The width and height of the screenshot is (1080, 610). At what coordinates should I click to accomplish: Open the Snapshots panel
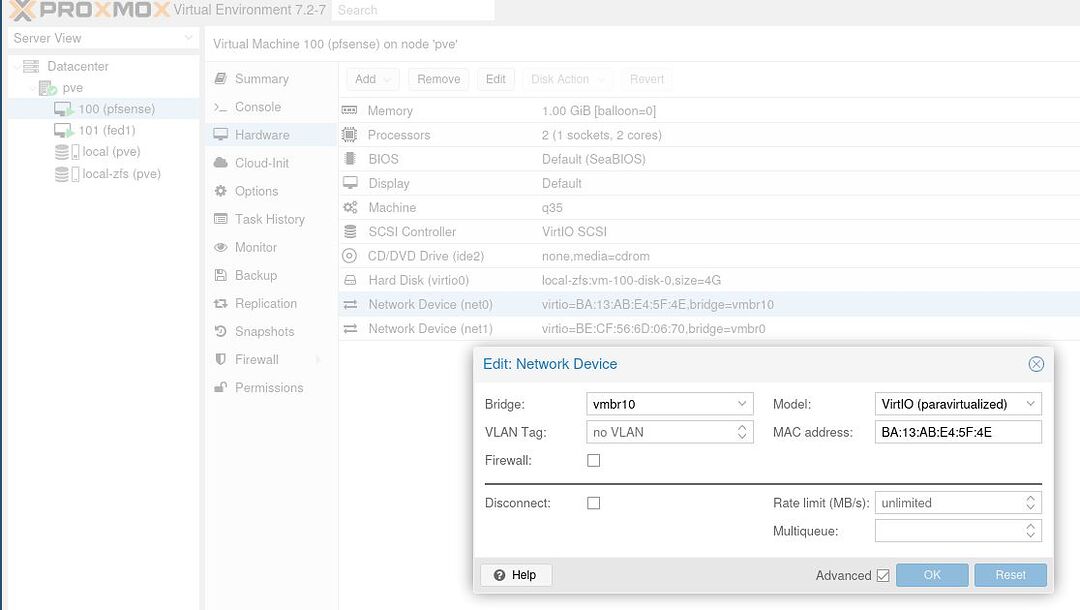(262, 331)
